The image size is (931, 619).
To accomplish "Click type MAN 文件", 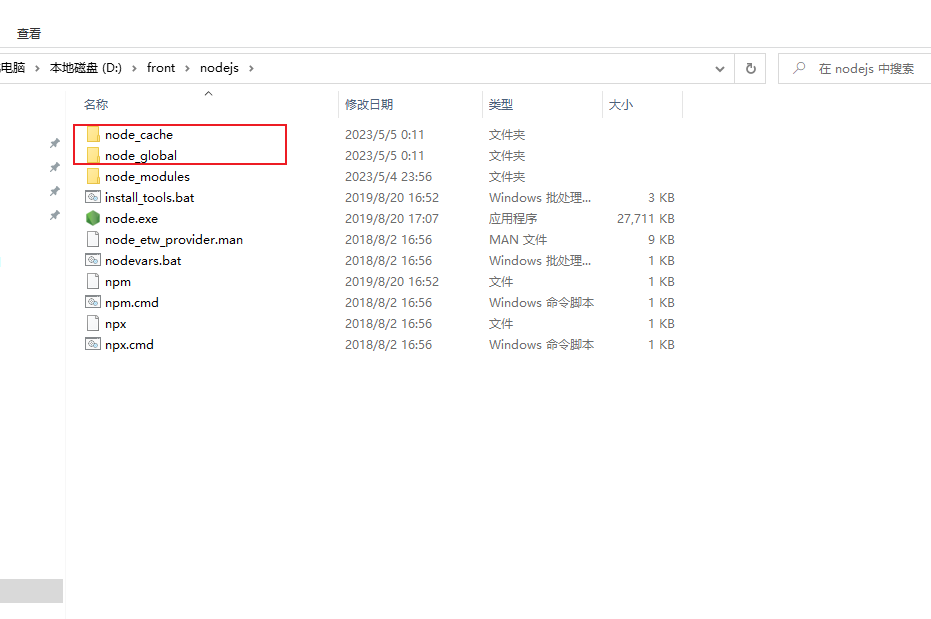I will [518, 240].
